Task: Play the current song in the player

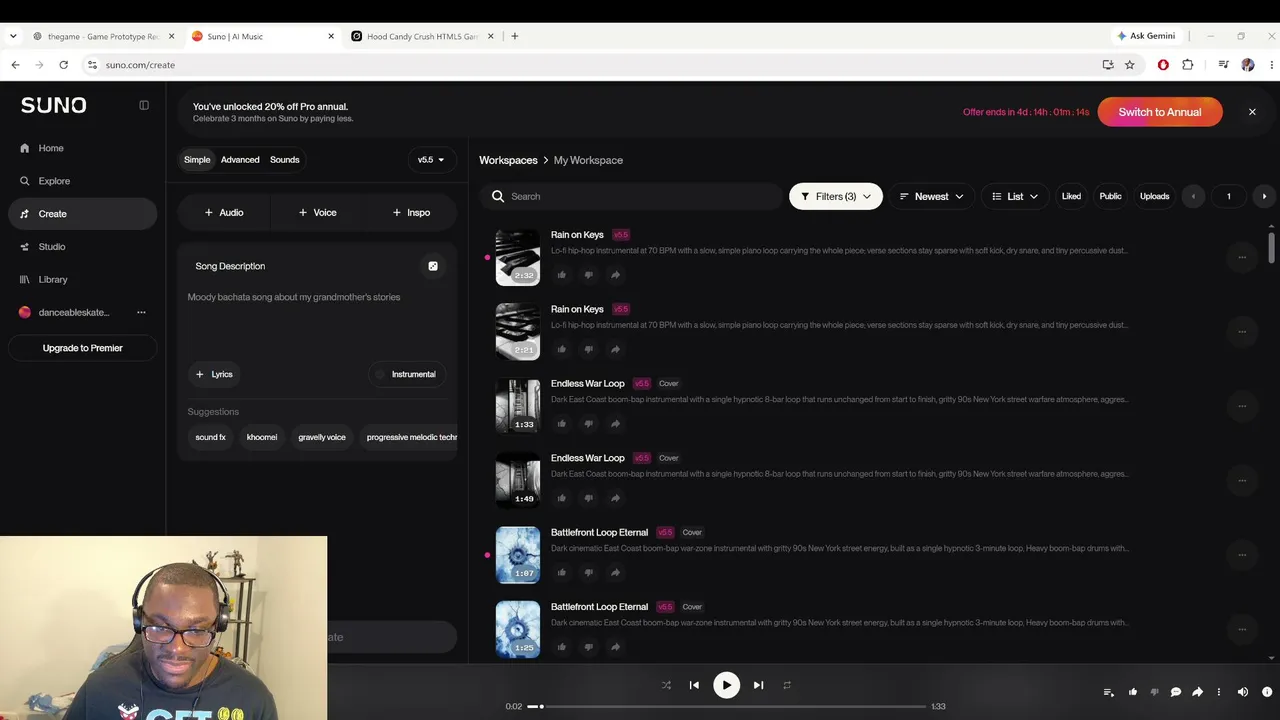Action: tap(726, 685)
